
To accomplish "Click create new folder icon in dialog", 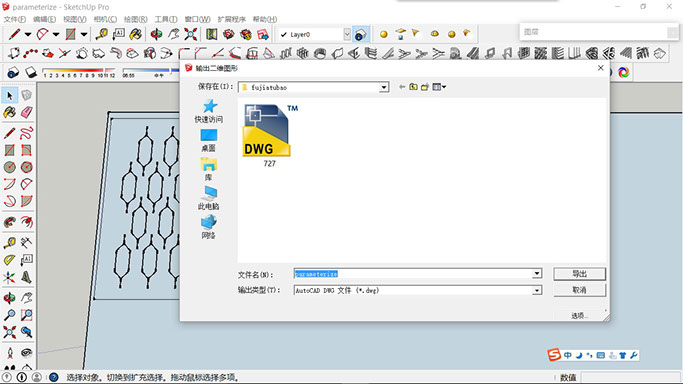I will click(x=425, y=87).
